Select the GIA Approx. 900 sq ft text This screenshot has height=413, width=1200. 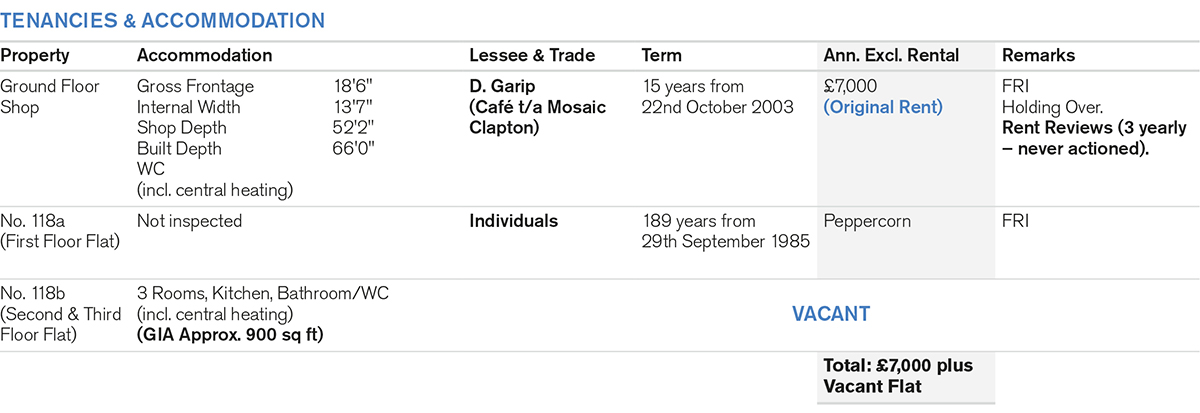pos(229,334)
